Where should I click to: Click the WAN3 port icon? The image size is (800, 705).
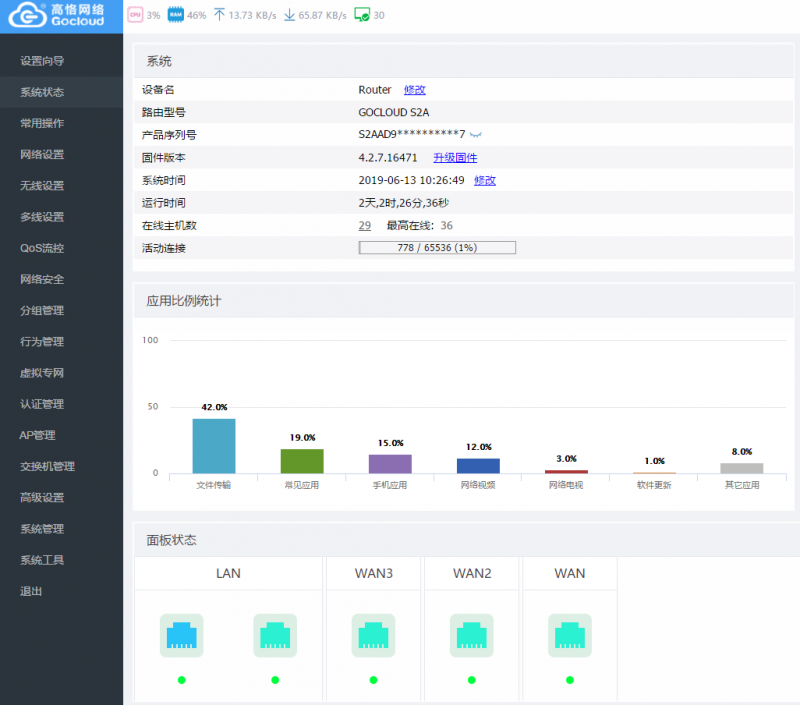[373, 635]
